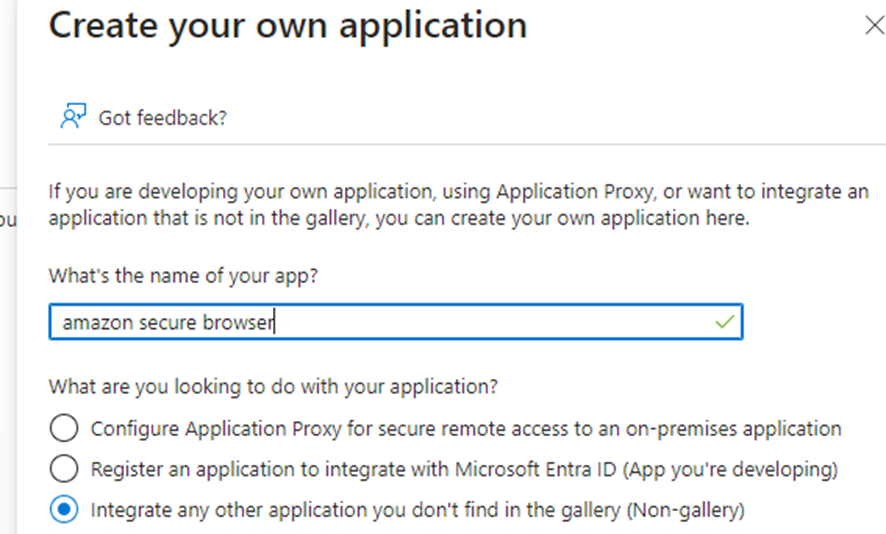Click the "Microsoft Entra ID" words in second option
Image resolution: width=886 pixels, height=534 pixels.
(x=536, y=470)
